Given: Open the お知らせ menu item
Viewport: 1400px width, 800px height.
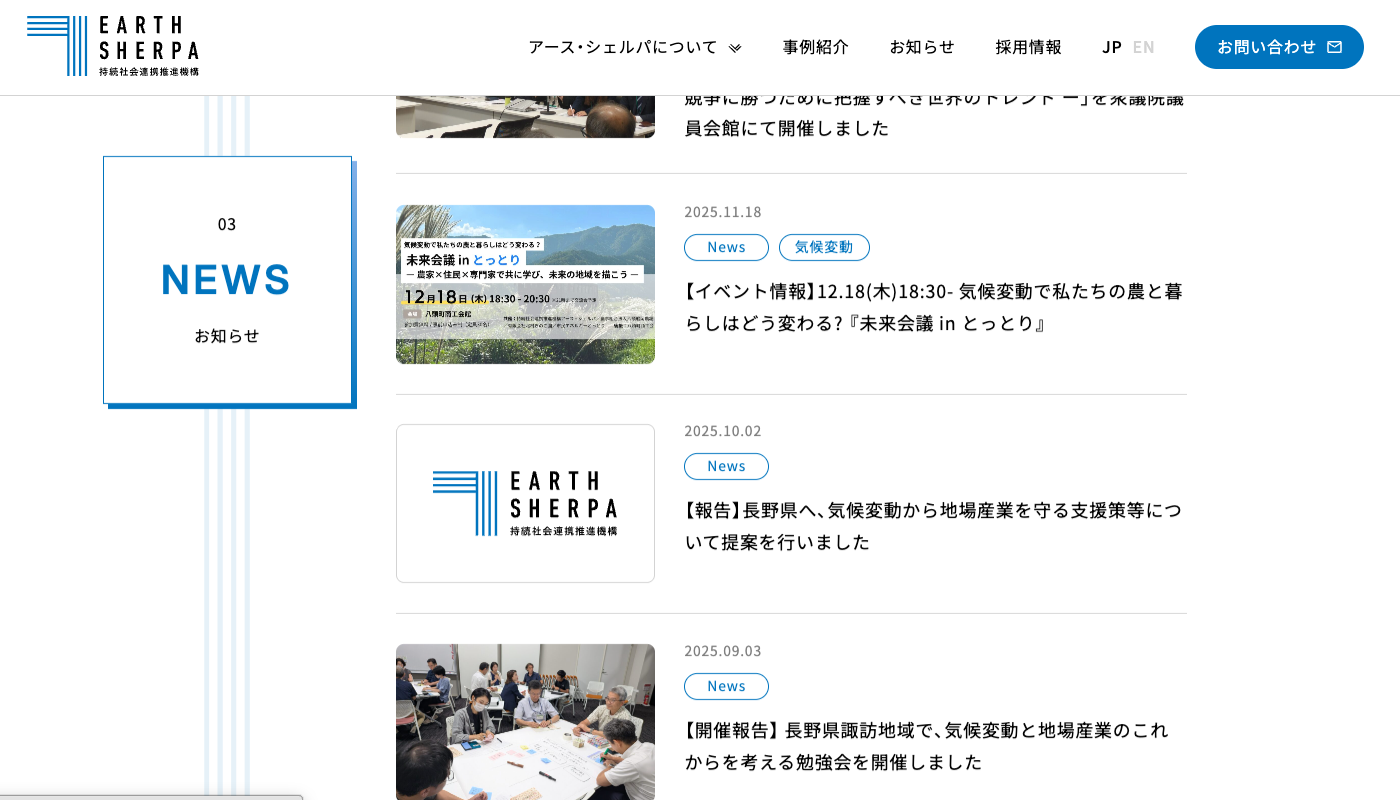Looking at the screenshot, I should (x=921, y=47).
